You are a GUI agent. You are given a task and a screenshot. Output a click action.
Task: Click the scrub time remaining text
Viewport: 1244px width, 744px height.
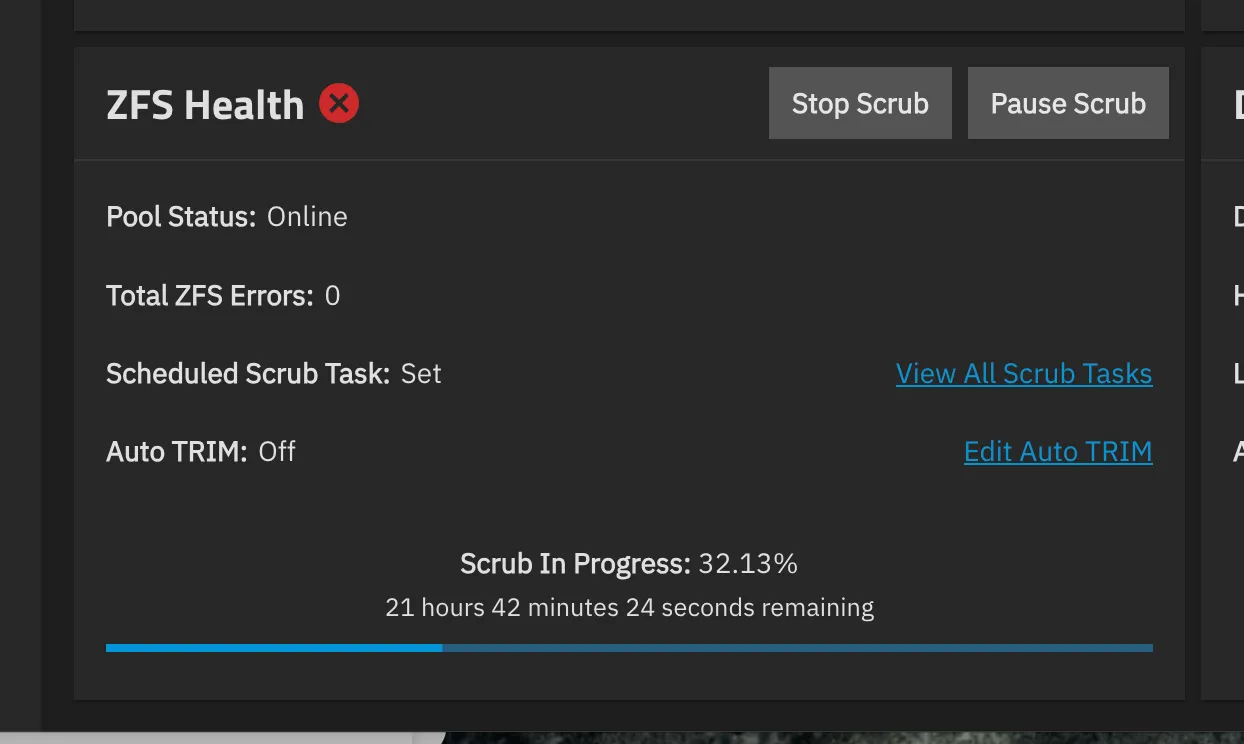pos(629,607)
